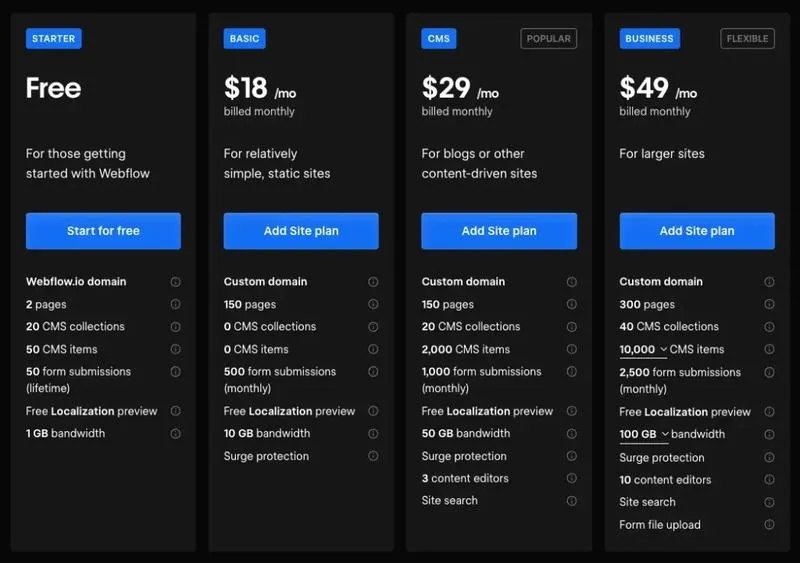Click the Flexible badge on Business plan
The height and width of the screenshot is (563, 800).
747,39
